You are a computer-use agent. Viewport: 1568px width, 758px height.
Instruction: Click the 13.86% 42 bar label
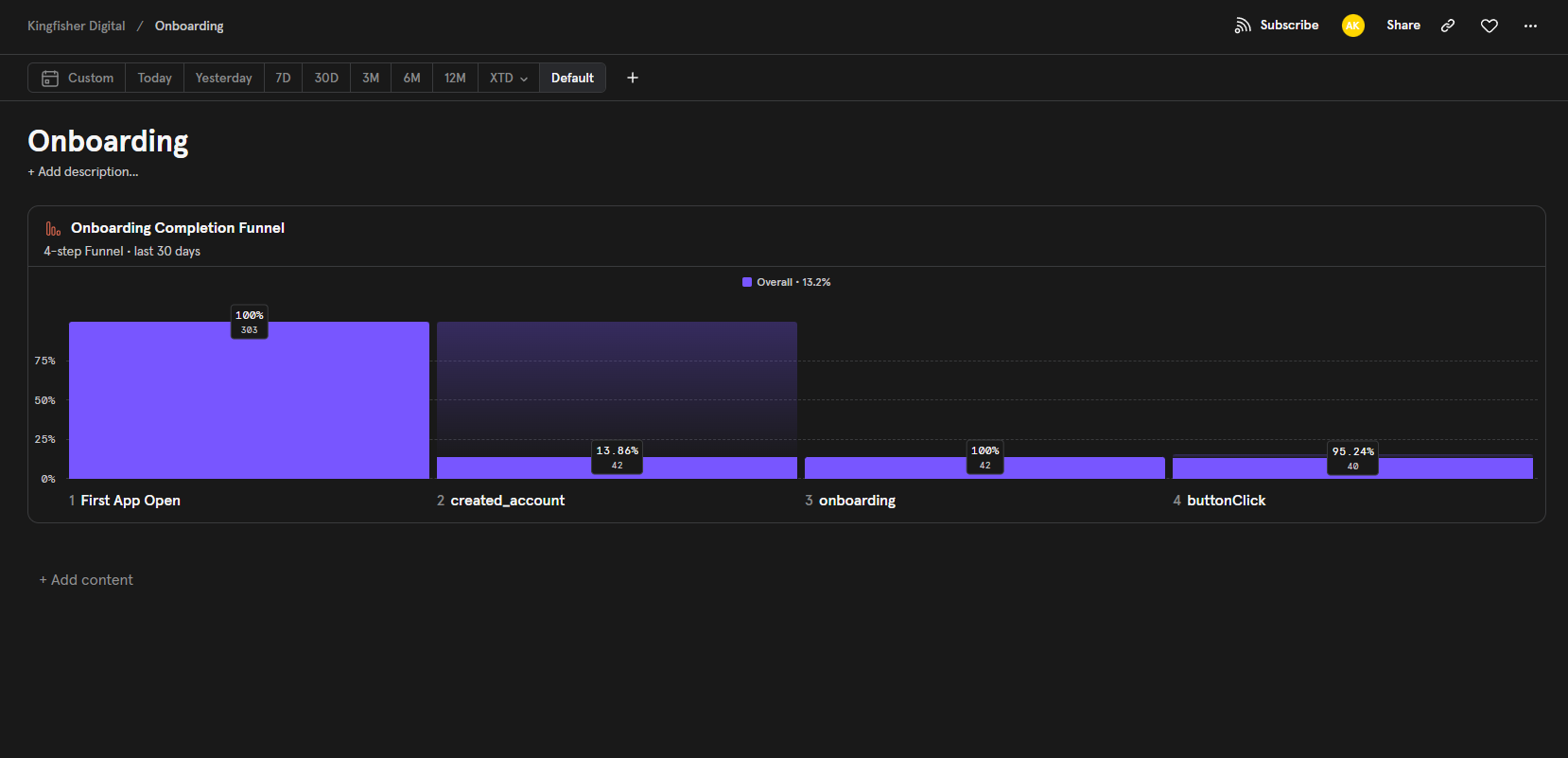pos(618,457)
